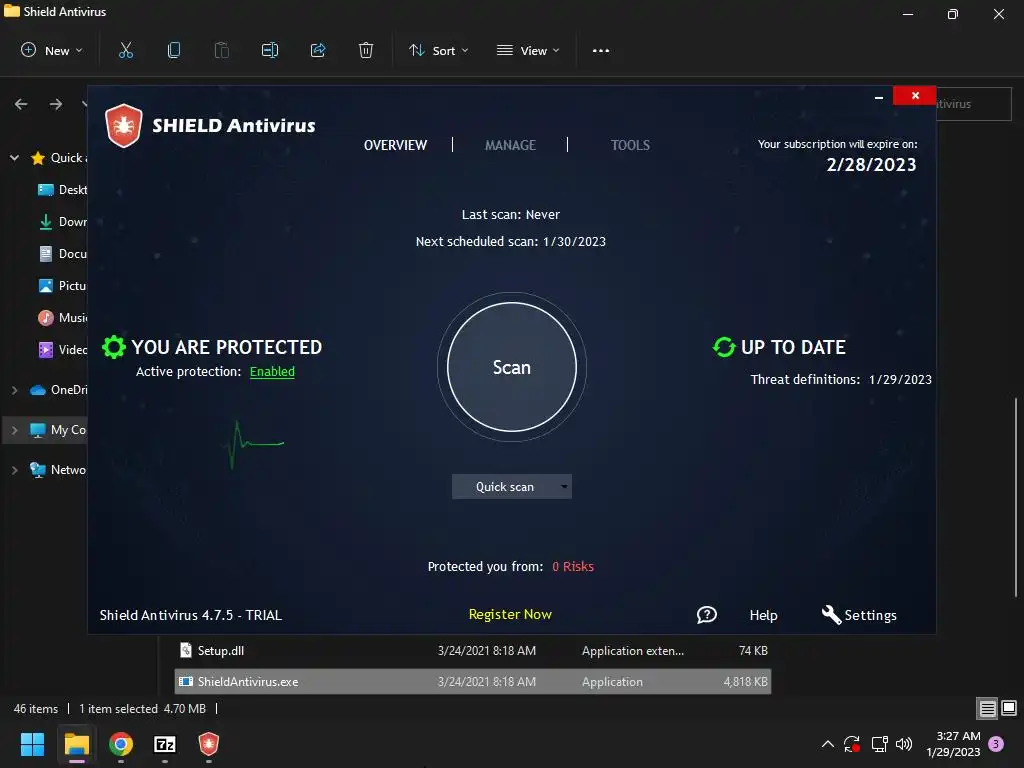Image resolution: width=1024 pixels, height=768 pixels.
Task: Open Shield Antivirus taskbar icon
Action: click(x=208, y=744)
